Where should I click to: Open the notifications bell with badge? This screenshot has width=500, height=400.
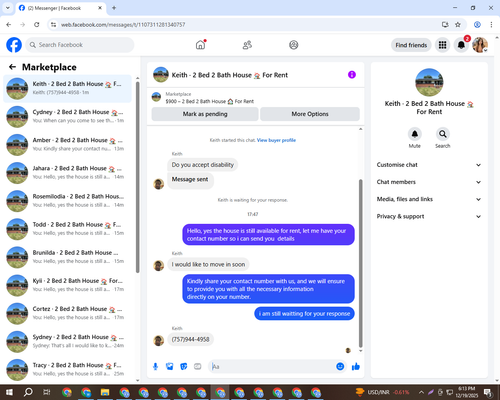pyautogui.click(x=461, y=45)
